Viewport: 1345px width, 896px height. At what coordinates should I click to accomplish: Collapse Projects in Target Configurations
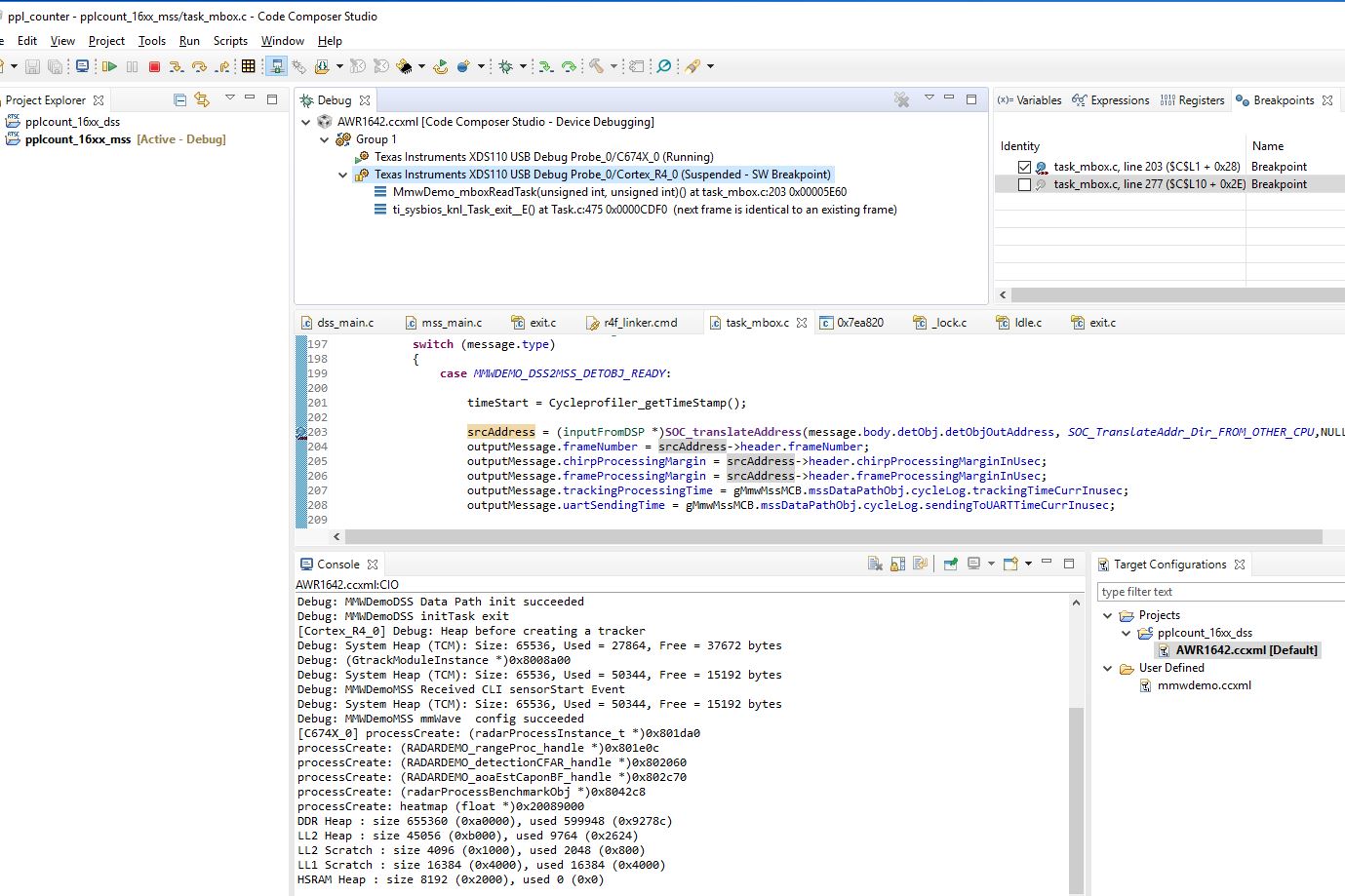pyautogui.click(x=1107, y=615)
